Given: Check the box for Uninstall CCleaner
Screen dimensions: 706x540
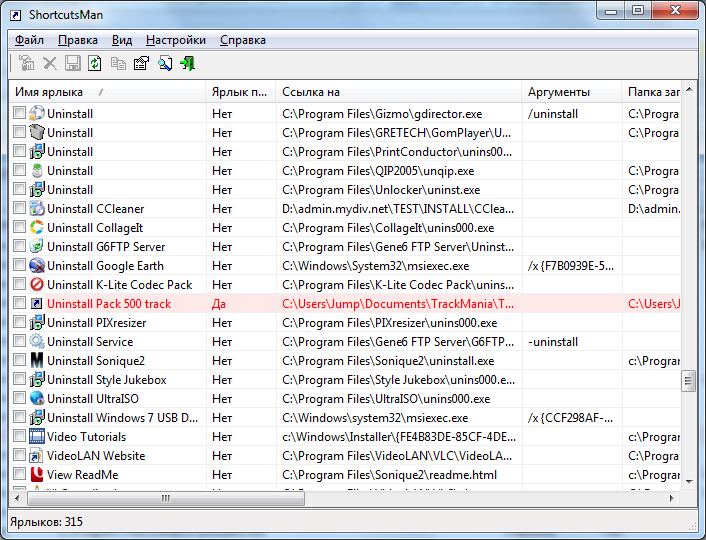Looking at the screenshot, I should [19, 208].
